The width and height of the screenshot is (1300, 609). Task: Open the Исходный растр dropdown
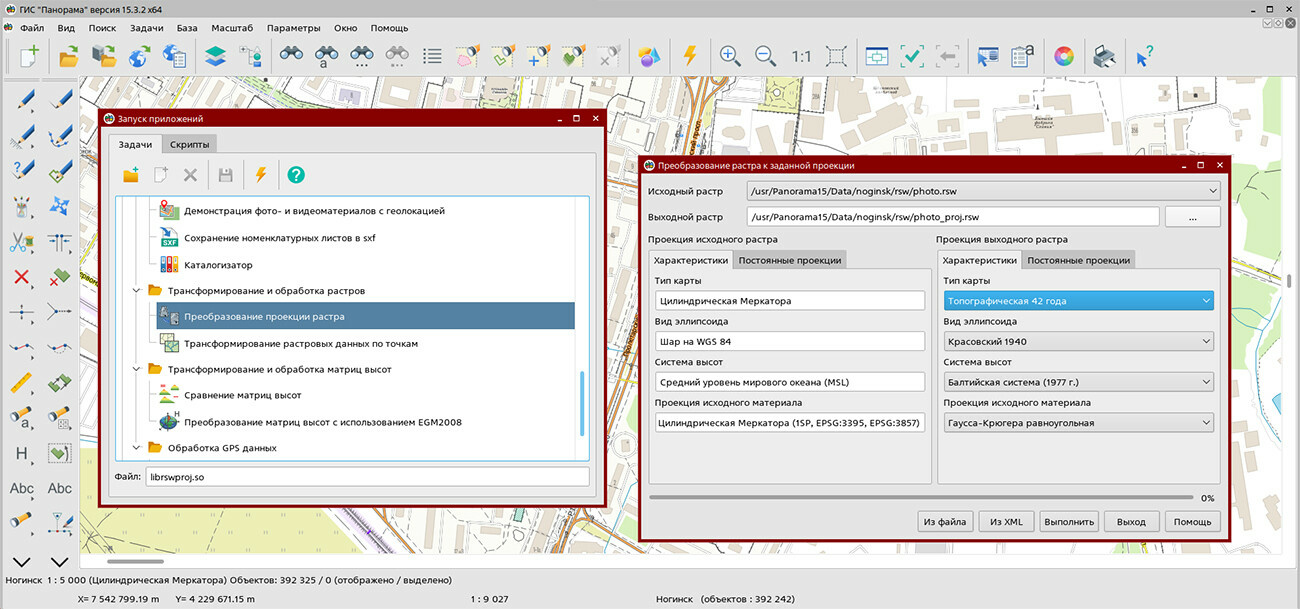tap(1212, 191)
